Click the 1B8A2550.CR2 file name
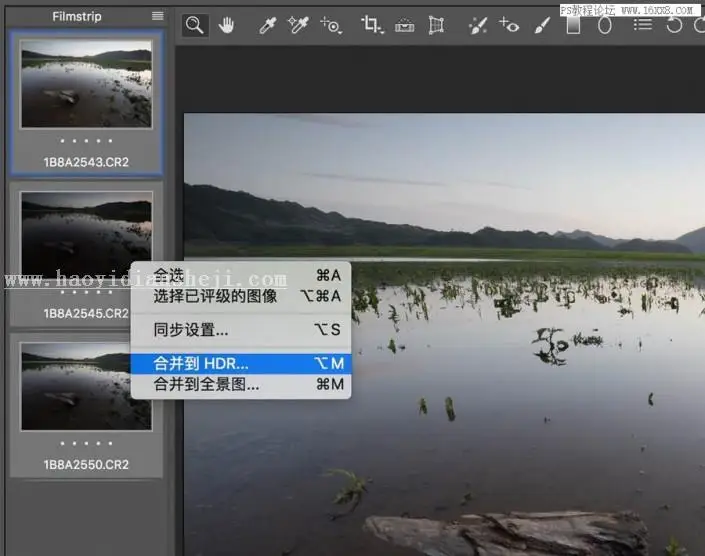This screenshot has width=705, height=556. pos(86,464)
